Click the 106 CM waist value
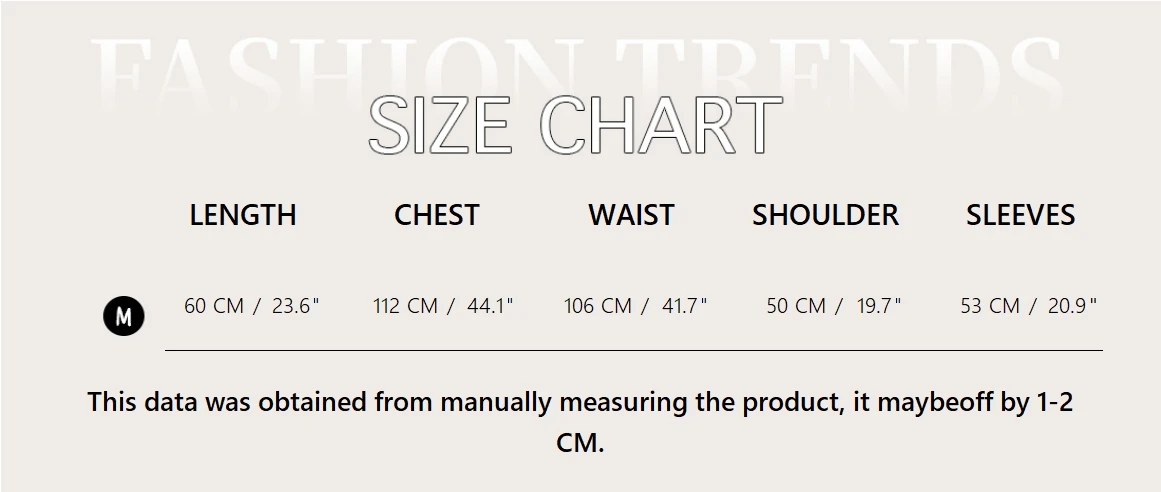The width and height of the screenshot is (1161, 492). click(598, 306)
